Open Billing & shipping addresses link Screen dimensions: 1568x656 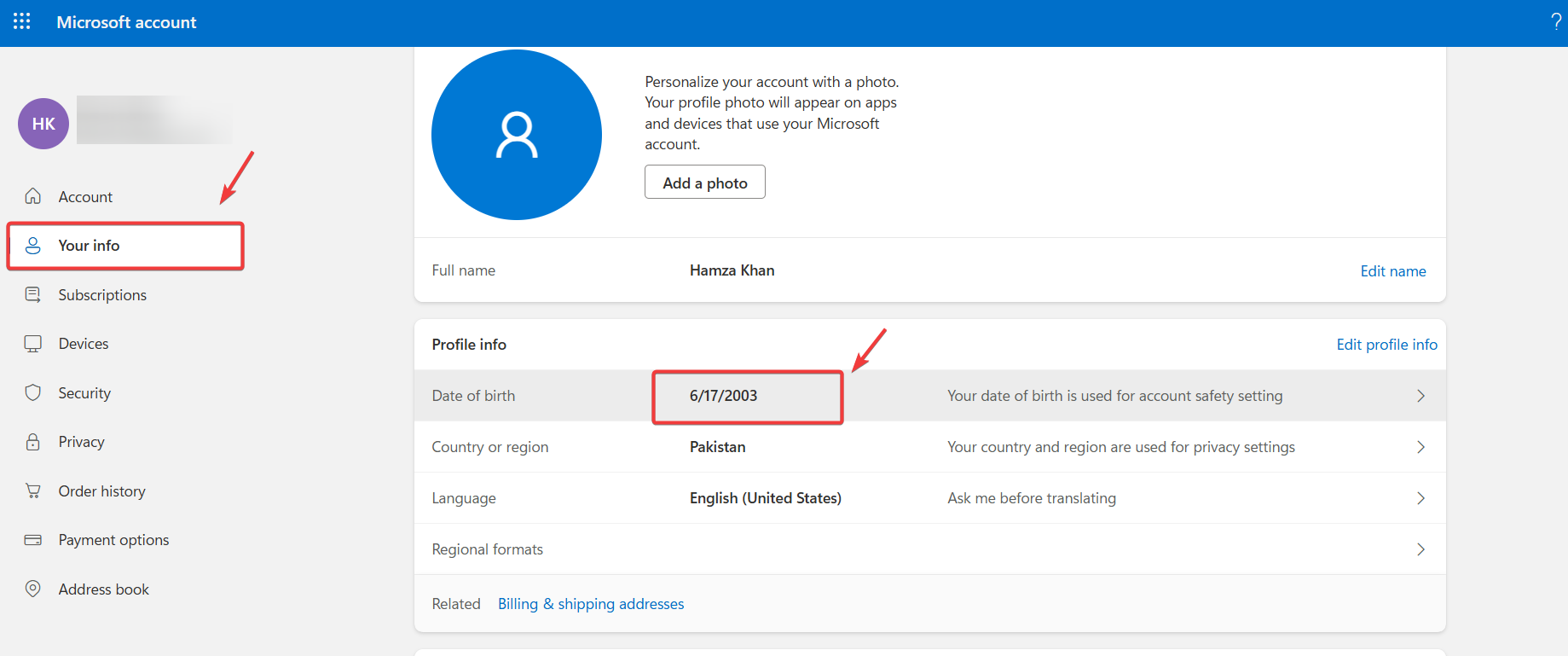[591, 604]
